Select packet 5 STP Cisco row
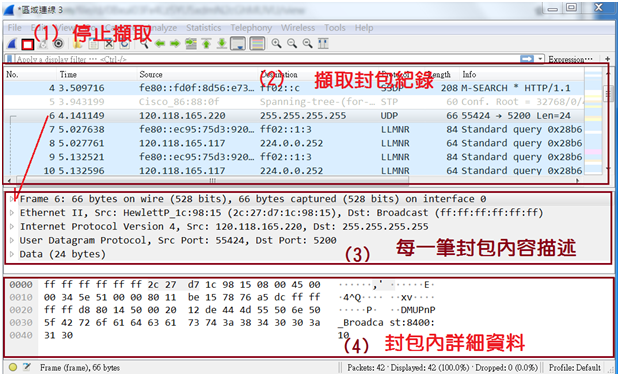The height and width of the screenshot is (376, 620). pos(295,102)
